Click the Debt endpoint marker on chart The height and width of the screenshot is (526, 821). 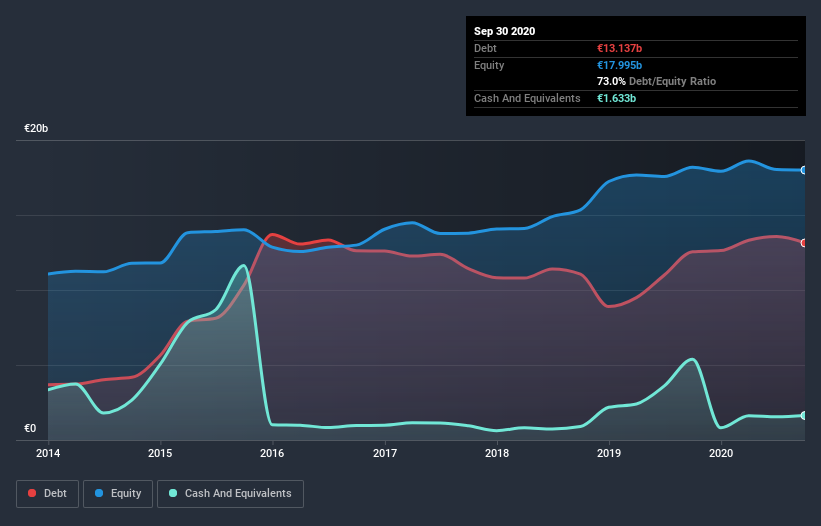click(804, 243)
